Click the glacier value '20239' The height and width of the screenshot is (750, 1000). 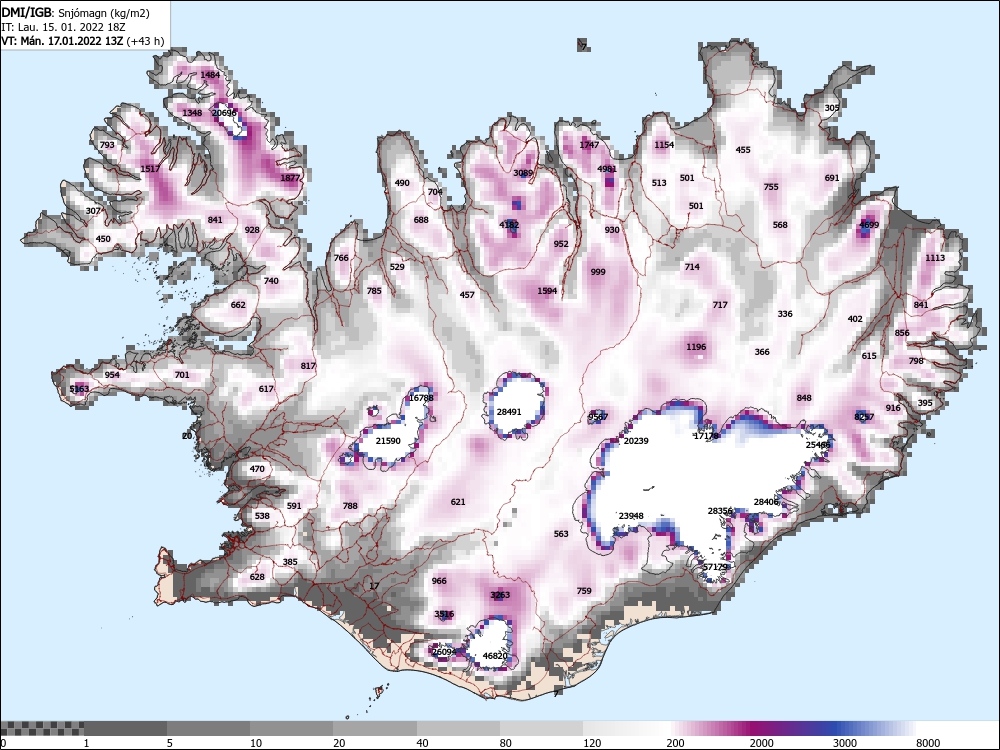[636, 441]
